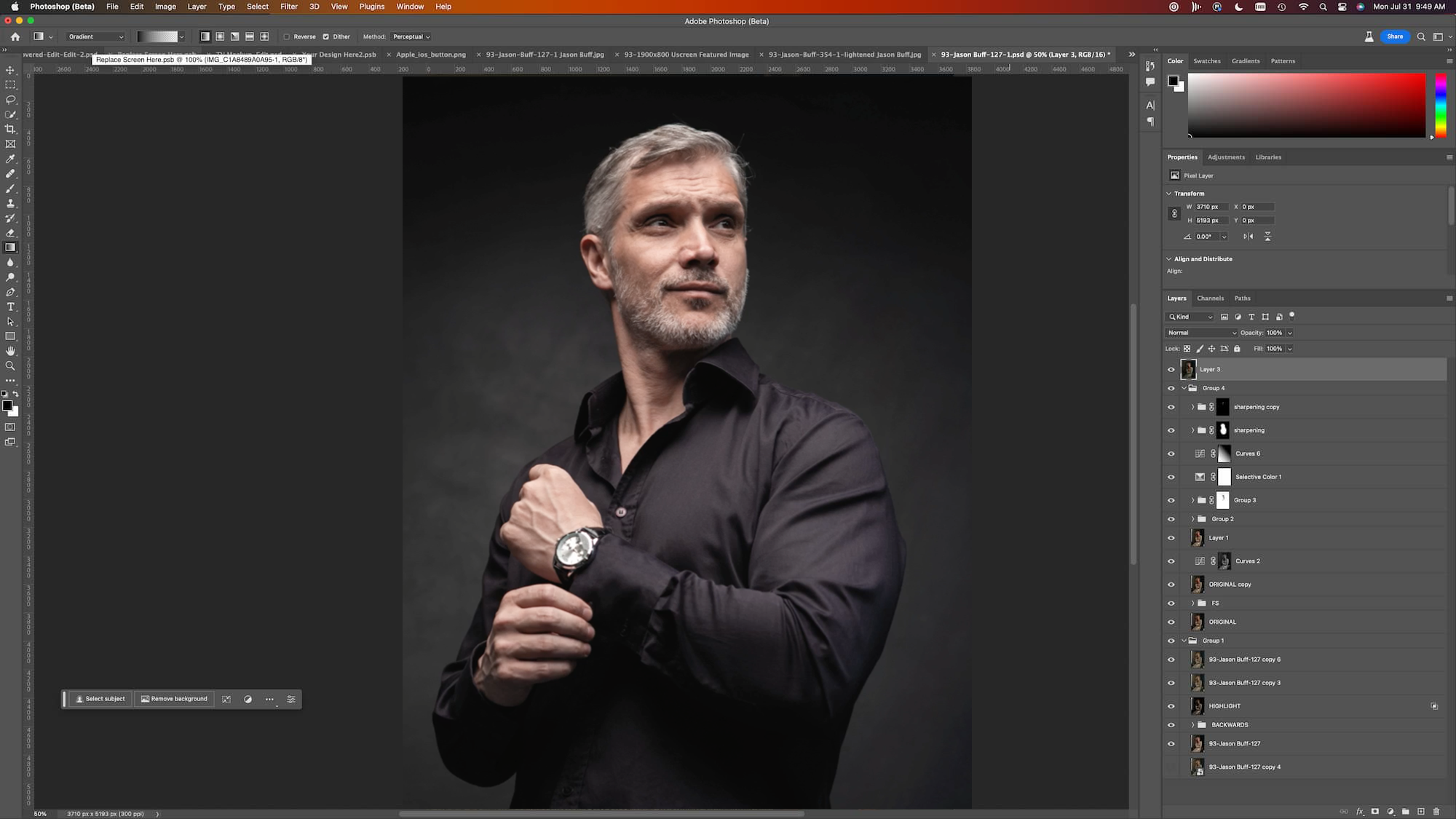Select the Type tool
1456x819 pixels.
pos(10,306)
